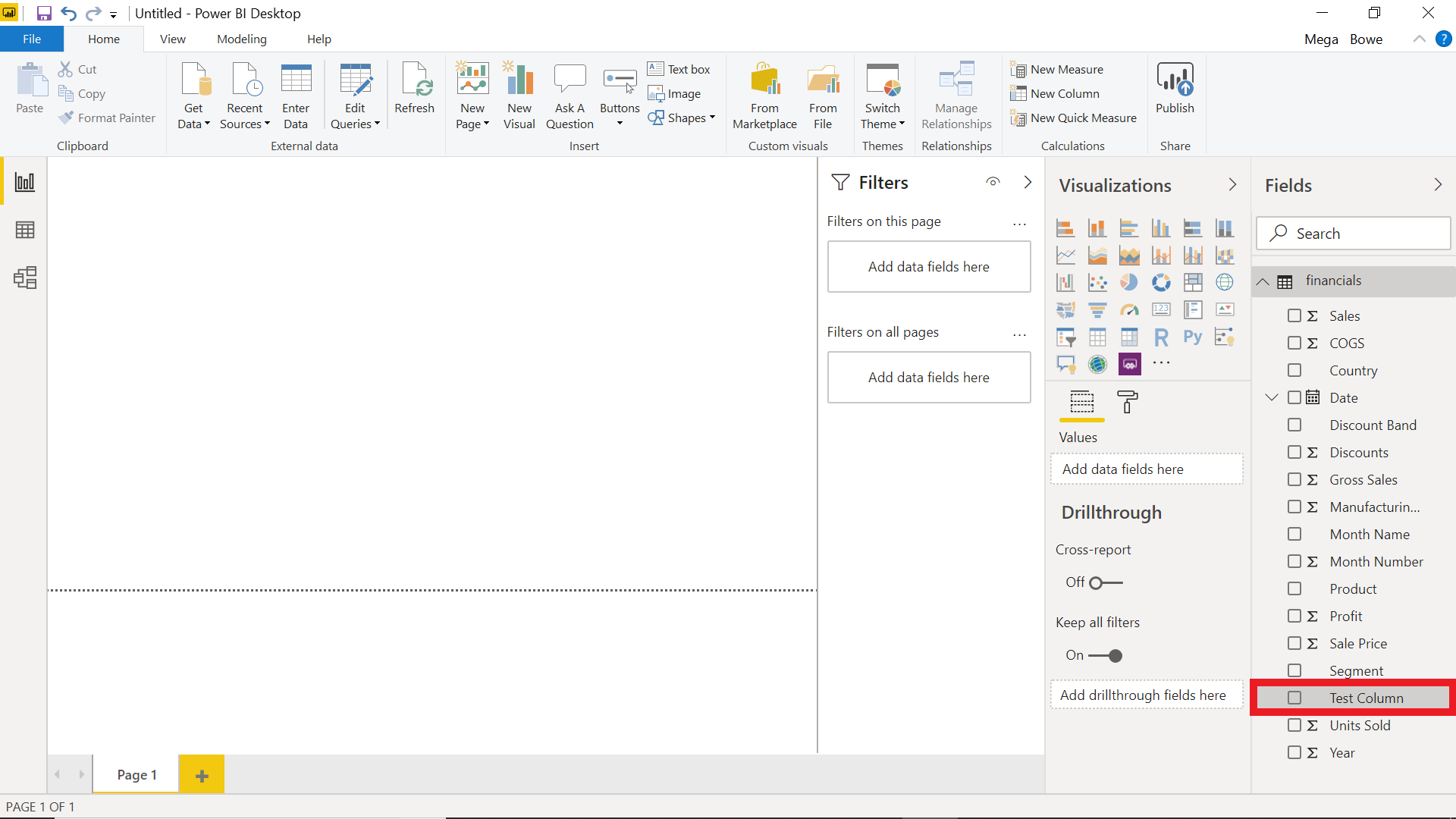
Task: Collapse the Filters pane
Action: pos(1028,182)
